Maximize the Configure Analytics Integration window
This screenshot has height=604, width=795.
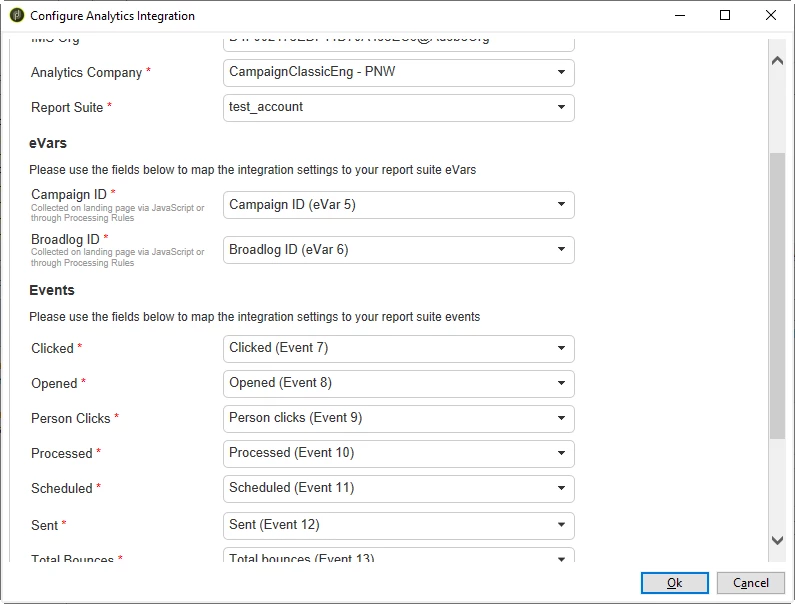point(725,16)
